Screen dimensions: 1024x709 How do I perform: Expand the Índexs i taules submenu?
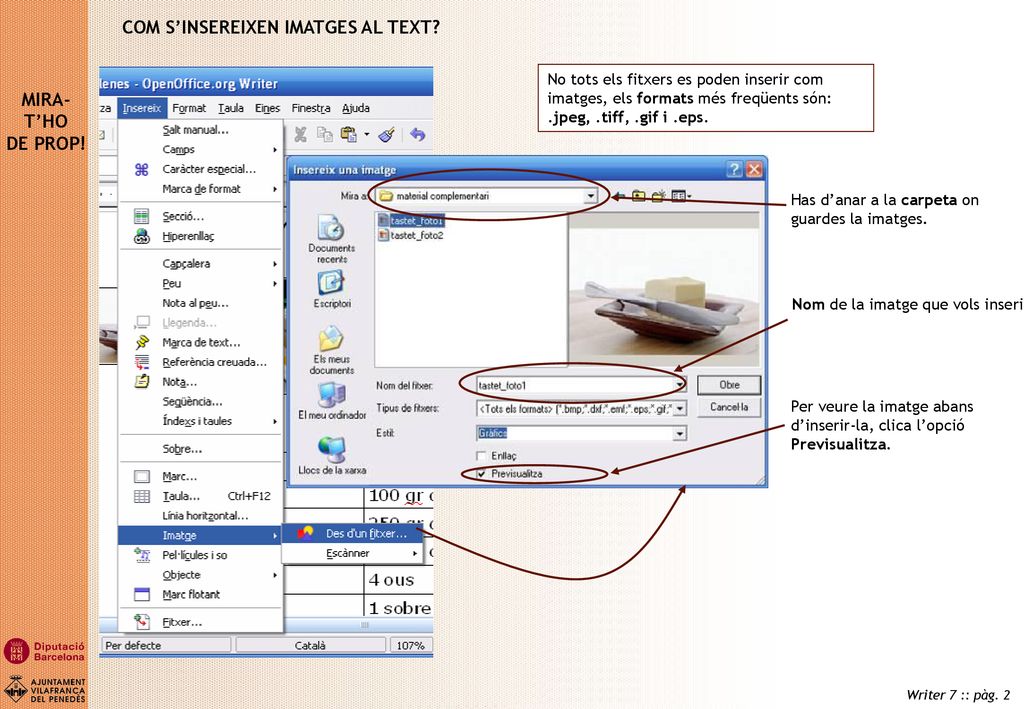pyautogui.click(x=200, y=421)
